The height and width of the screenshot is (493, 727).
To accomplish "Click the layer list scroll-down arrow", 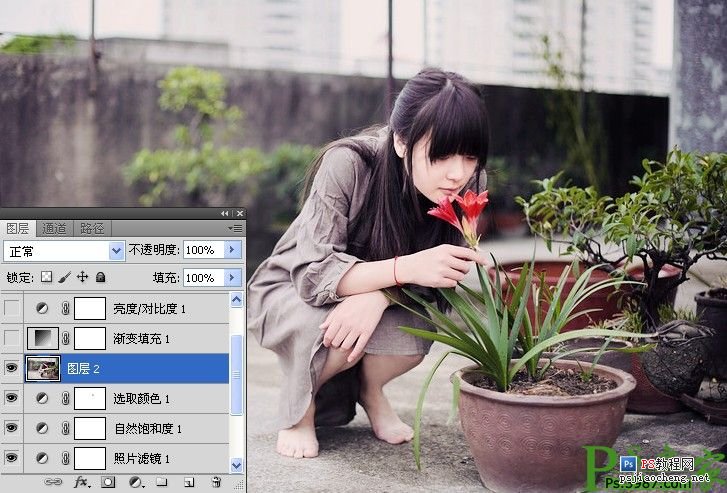I will tap(236, 465).
